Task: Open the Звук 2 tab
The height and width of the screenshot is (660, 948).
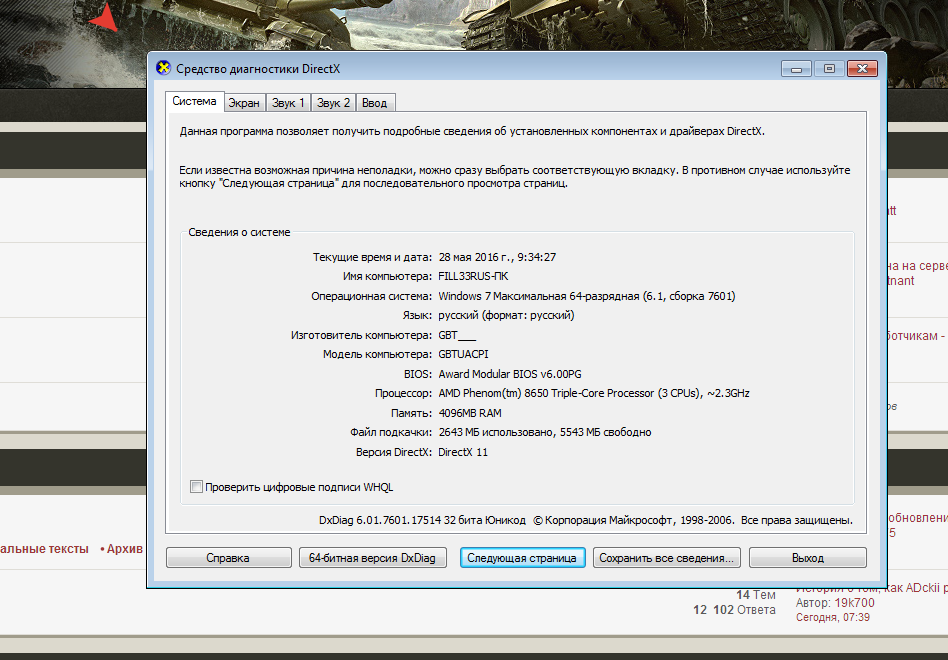Action: click(x=333, y=103)
